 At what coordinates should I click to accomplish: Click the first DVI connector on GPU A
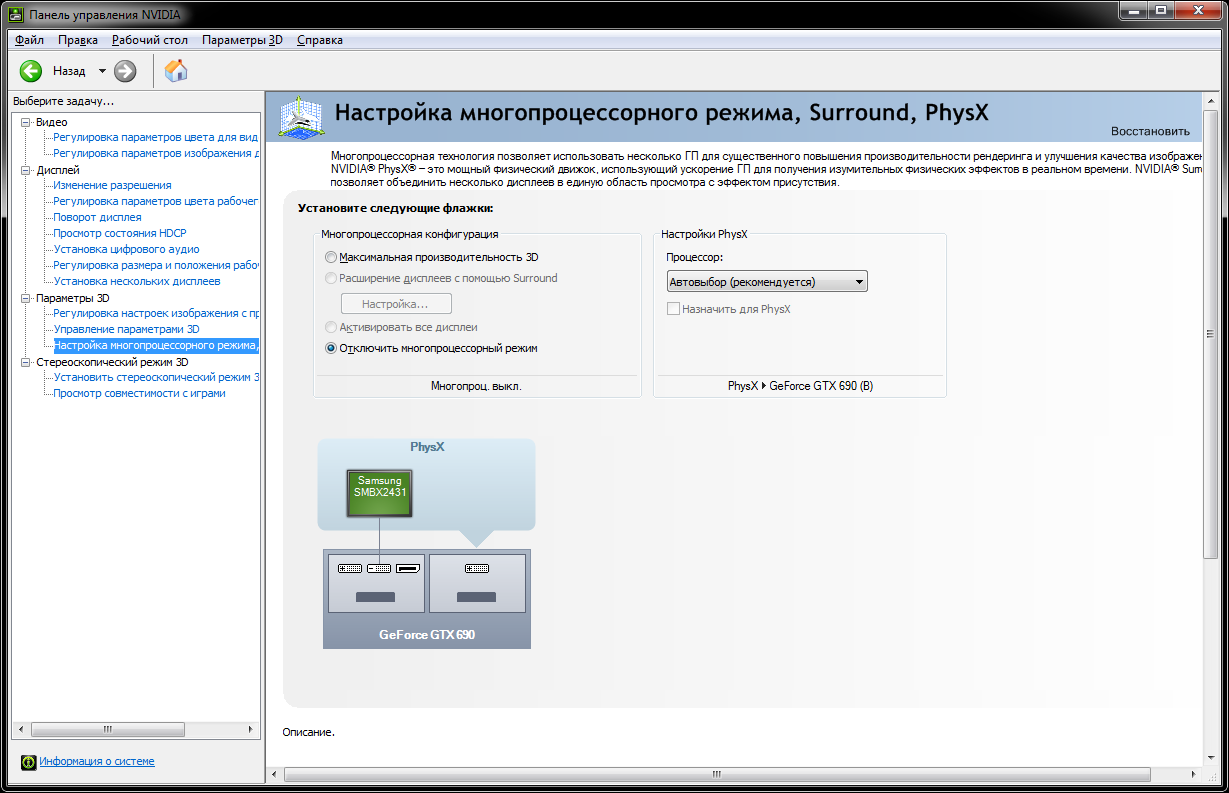[351, 568]
